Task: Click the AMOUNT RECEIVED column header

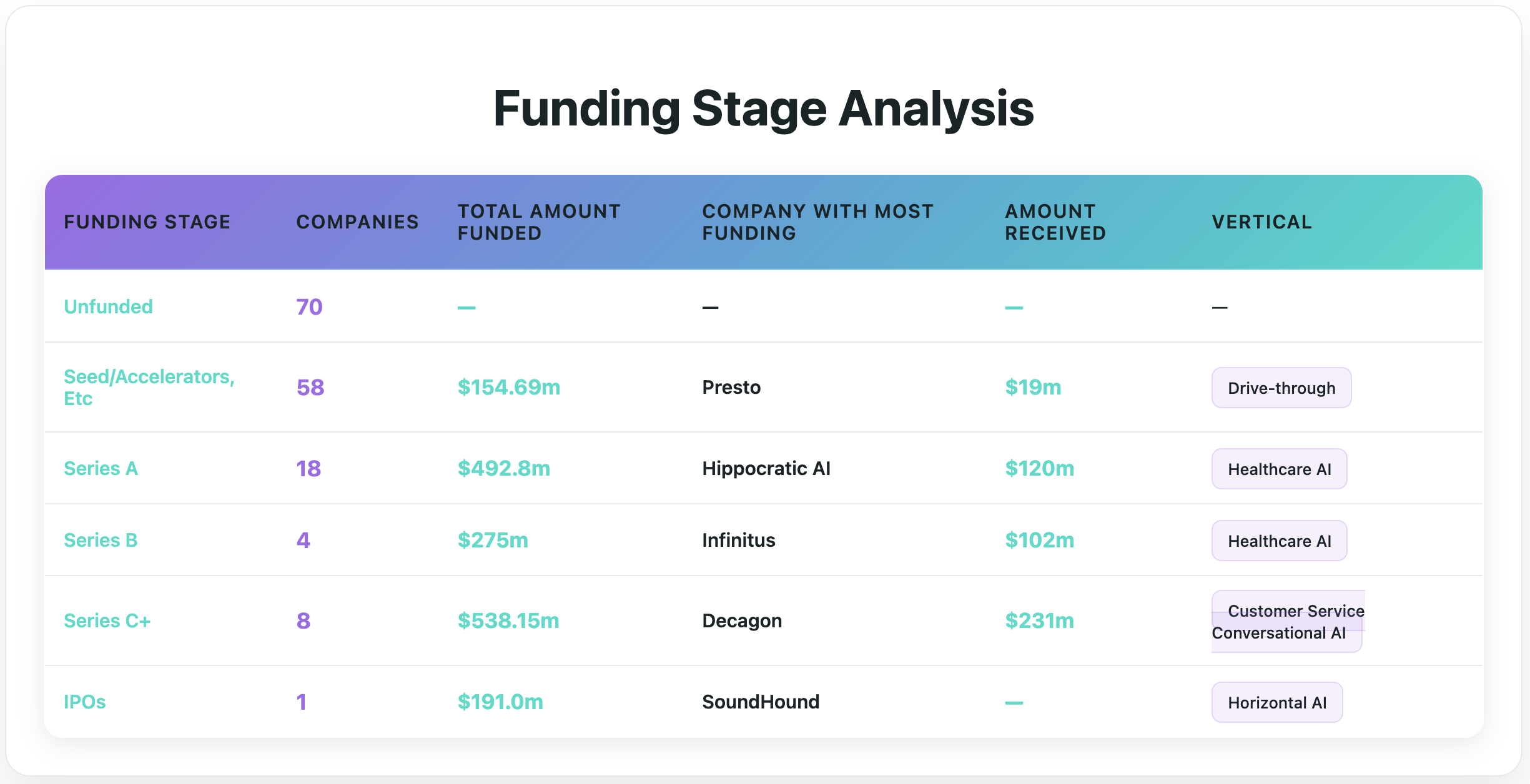Action: pyautogui.click(x=1055, y=222)
